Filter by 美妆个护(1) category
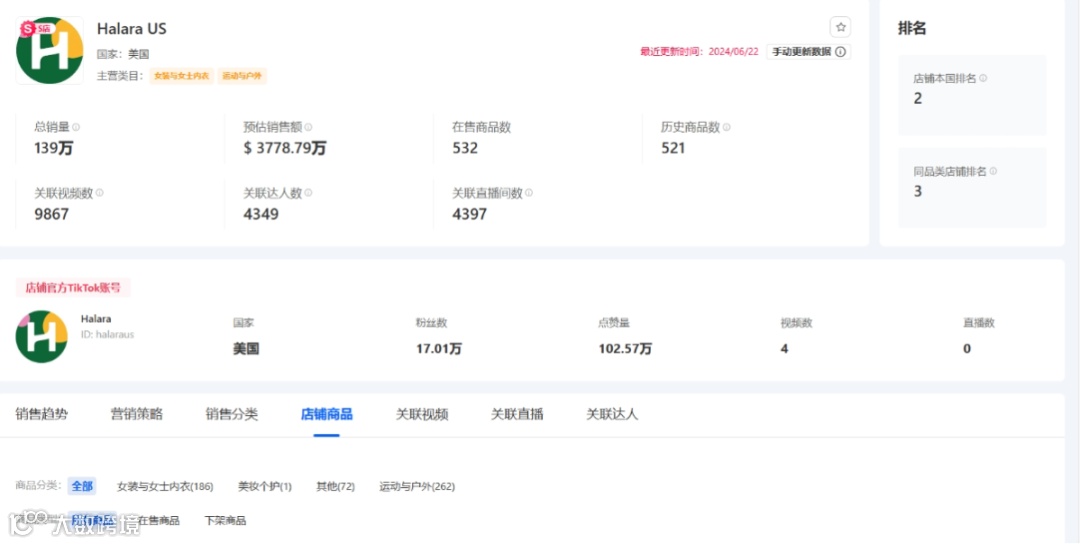Screen dimensions: 1080x544 tap(265, 487)
